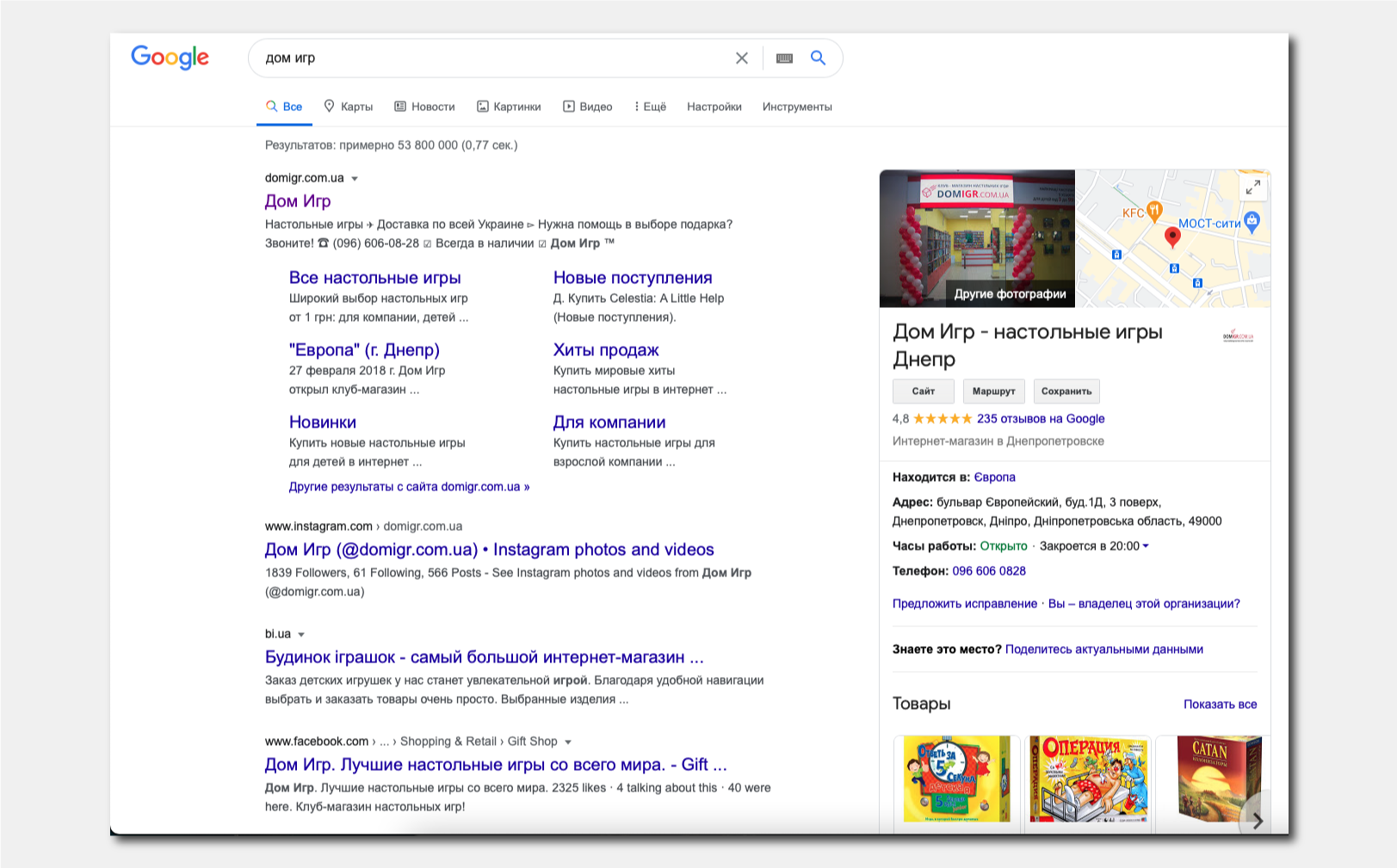Click Интернет-магазин в Днепропетровске category text
1397x868 pixels.
pyautogui.click(x=998, y=441)
